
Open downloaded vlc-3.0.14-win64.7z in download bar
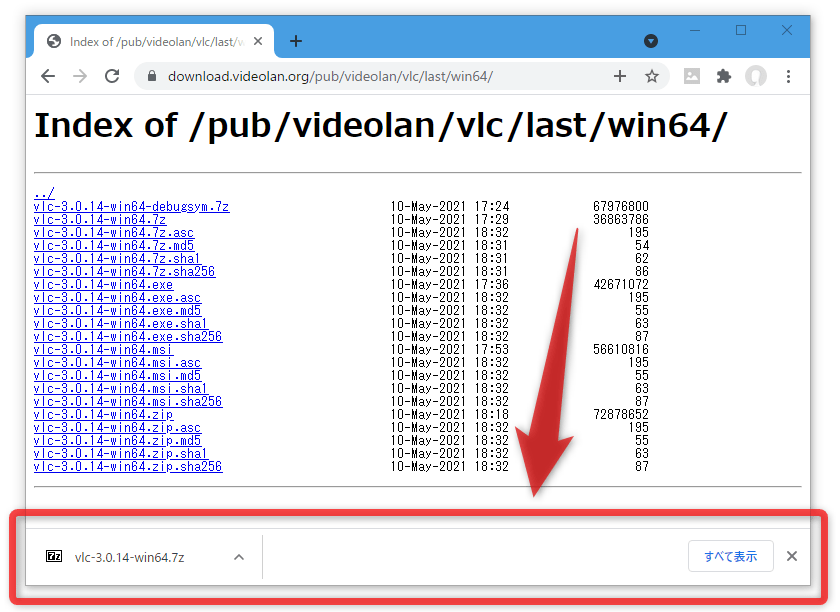coord(129,557)
